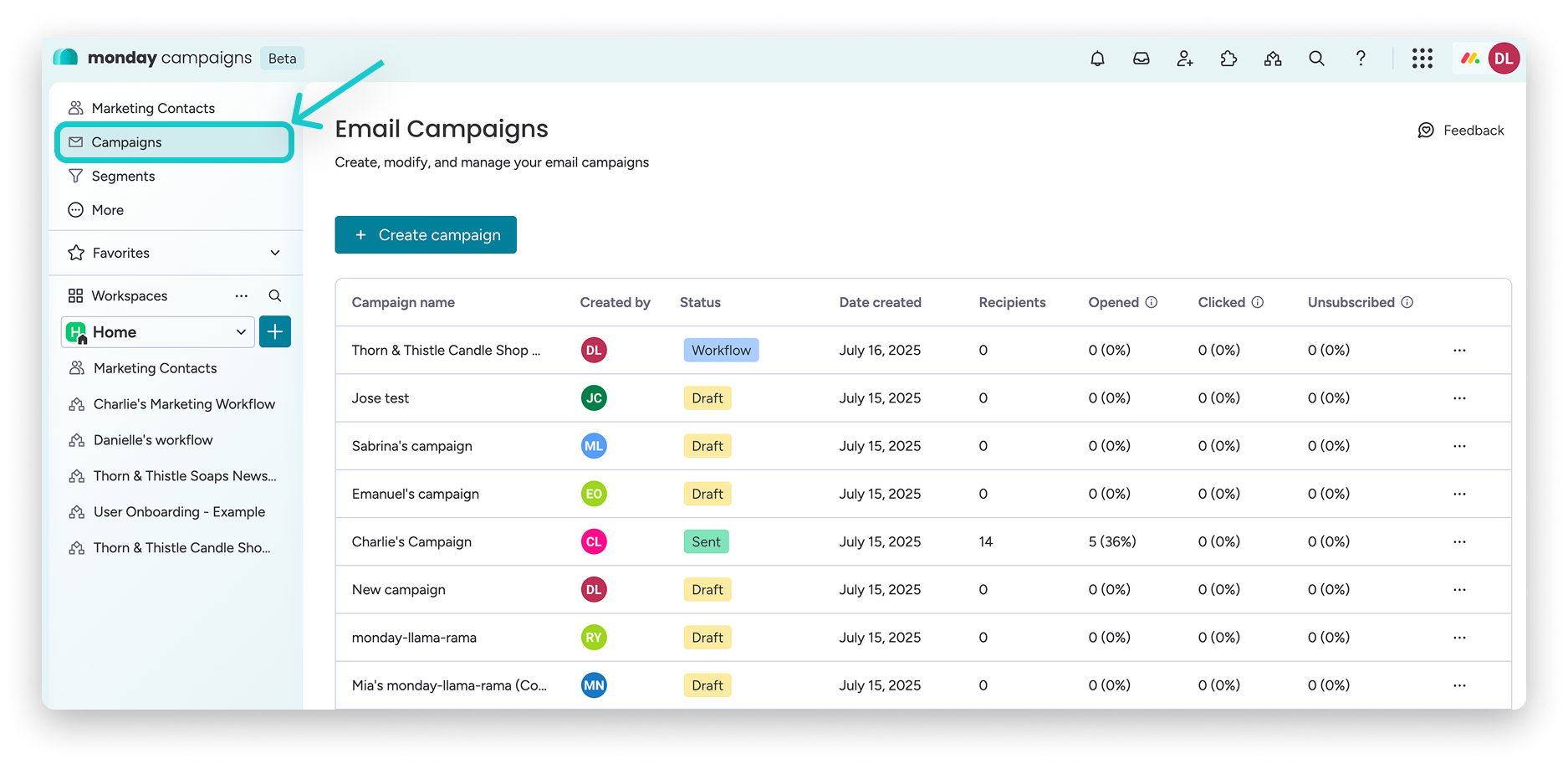Open the More menu item
The height and width of the screenshot is (764, 1568).
108,210
